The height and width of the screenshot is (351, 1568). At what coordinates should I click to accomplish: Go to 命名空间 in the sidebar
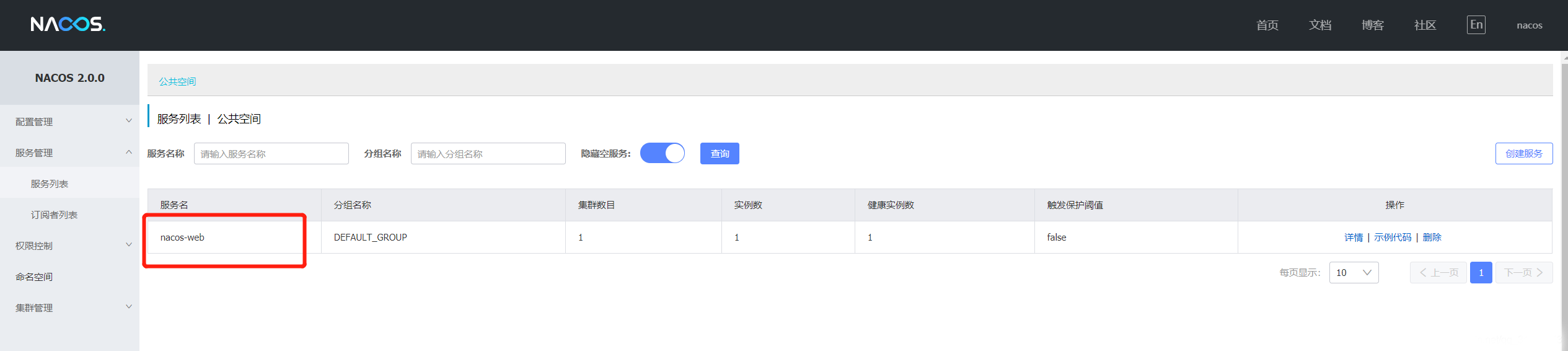coord(34,277)
